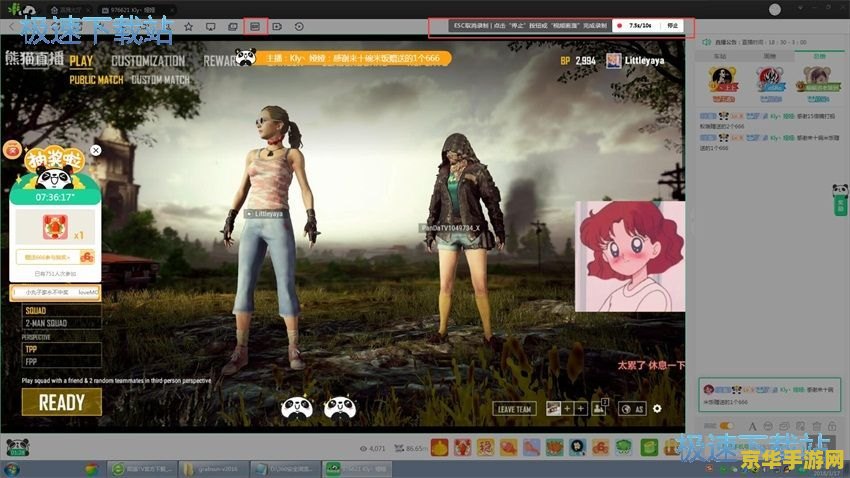Open the emoji picker in chat
850x478 pixels.
click(768, 427)
